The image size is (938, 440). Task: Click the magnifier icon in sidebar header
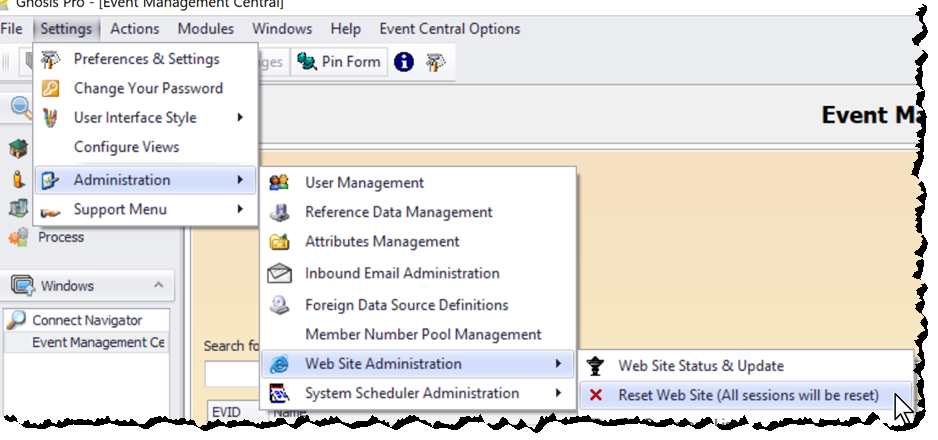pyautogui.click(x=22, y=108)
